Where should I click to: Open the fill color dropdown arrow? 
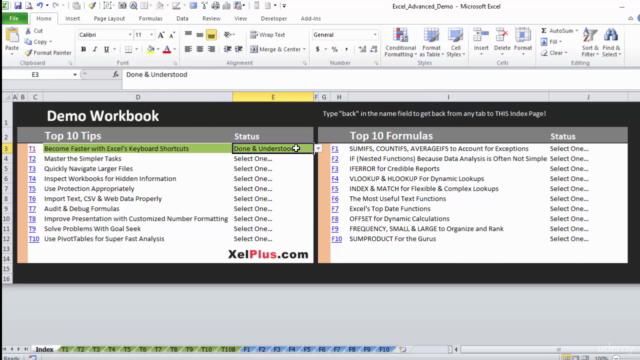(158, 49)
